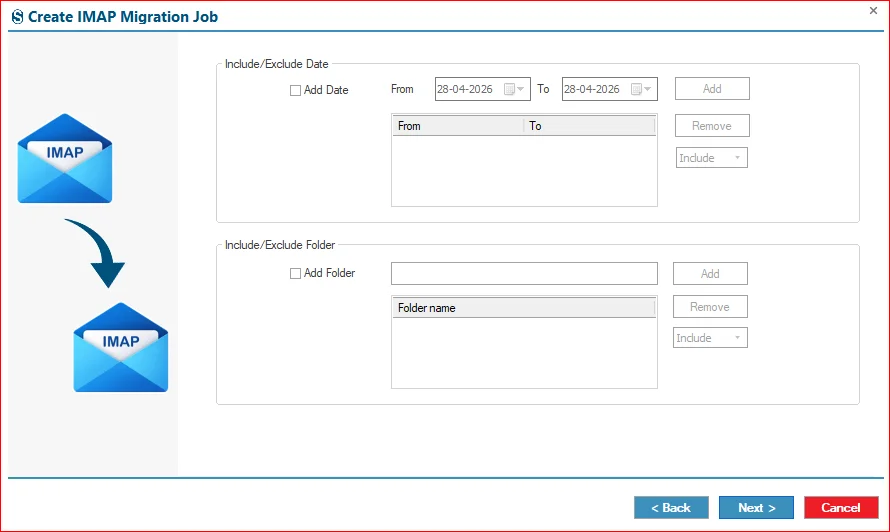Screen dimensions: 890x532
Task: Click the app logo in title bar
Action: click(x=18, y=17)
